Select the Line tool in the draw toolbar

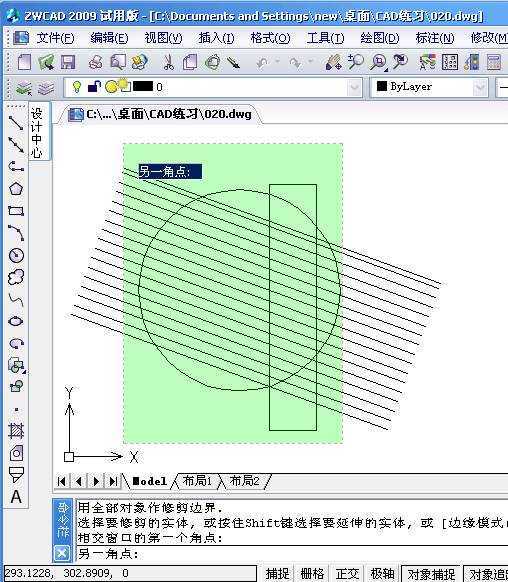(x=16, y=122)
